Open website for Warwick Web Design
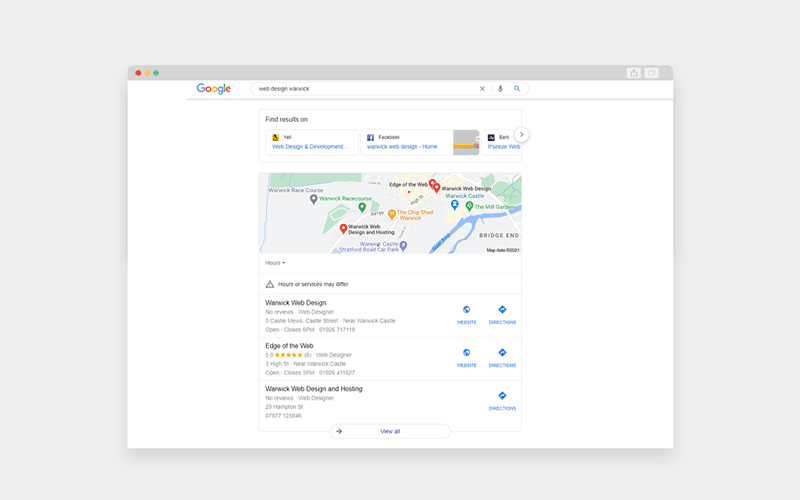Screen dimensions: 800x500 [x=466, y=314]
